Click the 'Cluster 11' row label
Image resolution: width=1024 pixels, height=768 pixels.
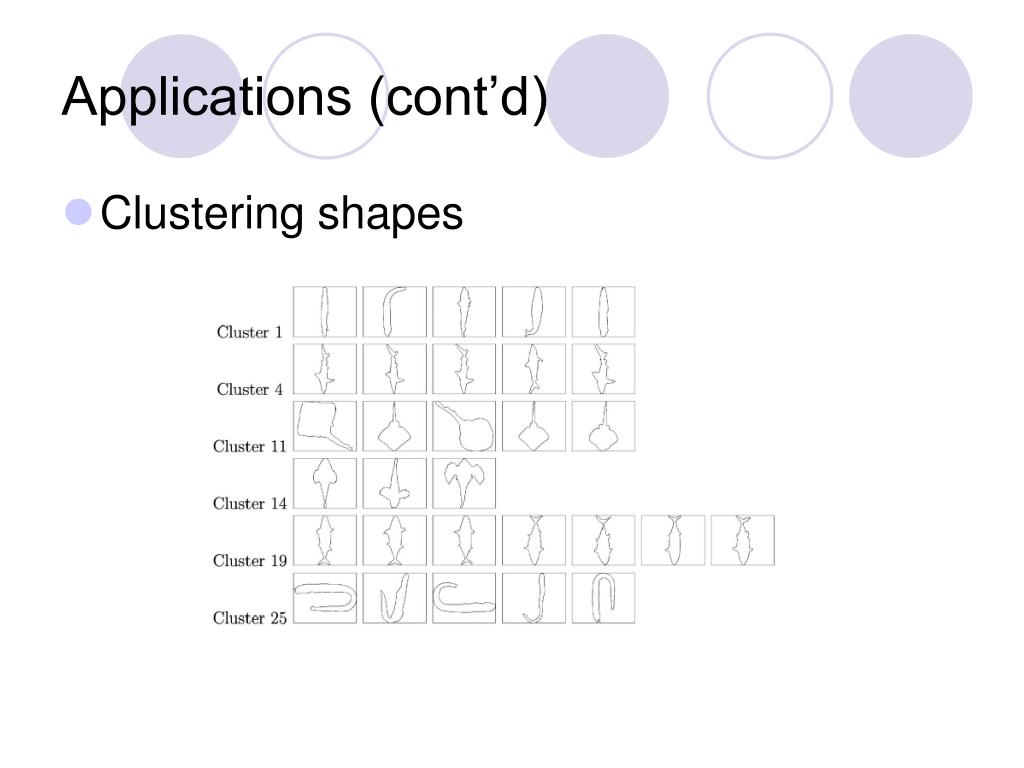(x=249, y=446)
